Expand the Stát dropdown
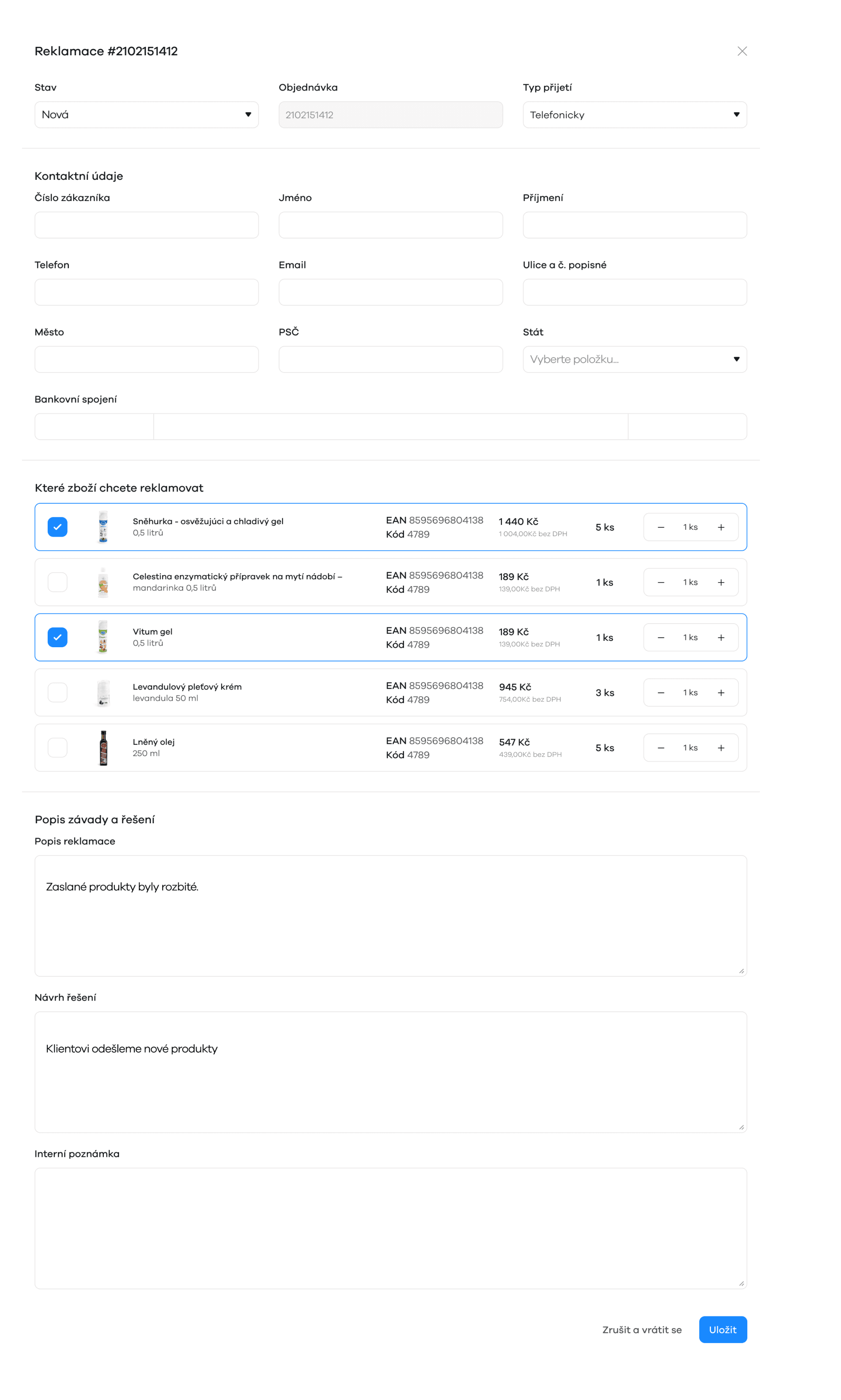This screenshot has width=841, height=1400. click(634, 359)
